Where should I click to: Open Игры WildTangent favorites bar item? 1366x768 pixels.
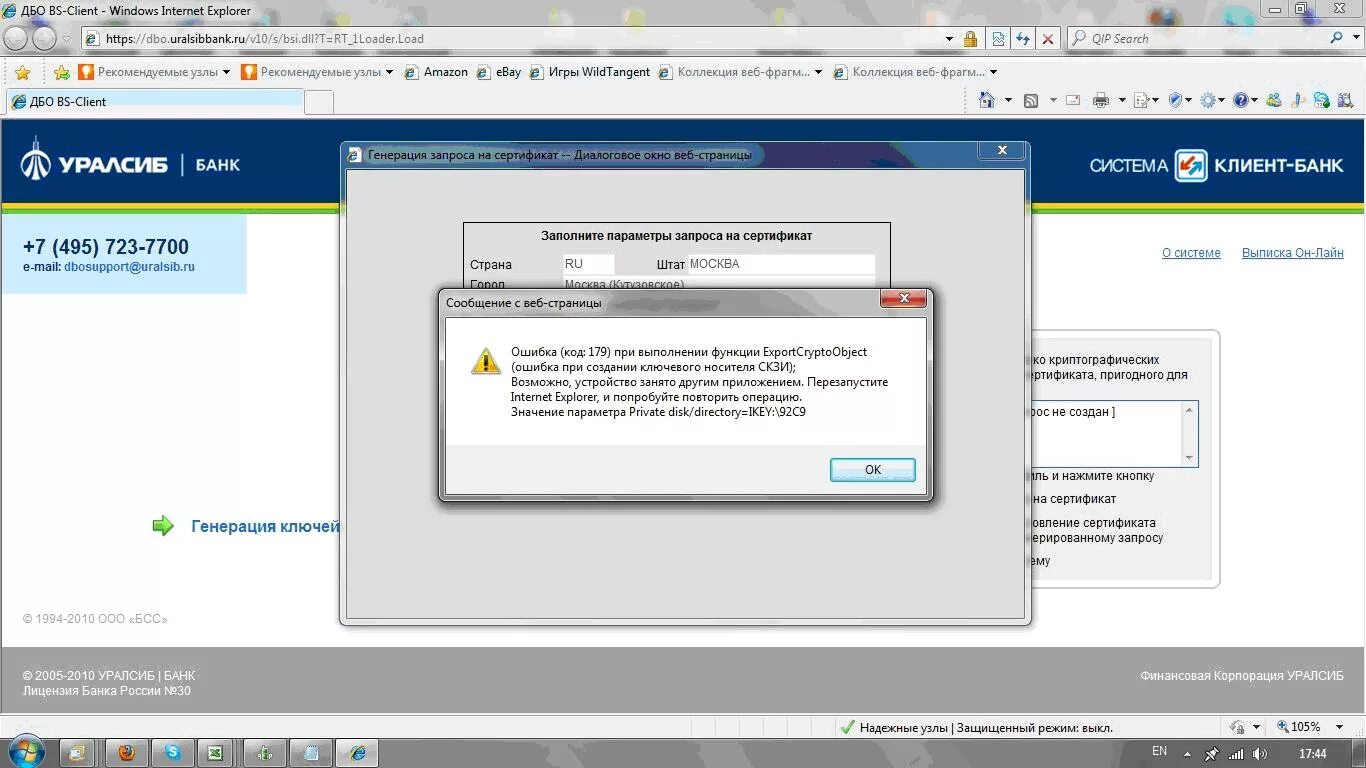coord(589,72)
